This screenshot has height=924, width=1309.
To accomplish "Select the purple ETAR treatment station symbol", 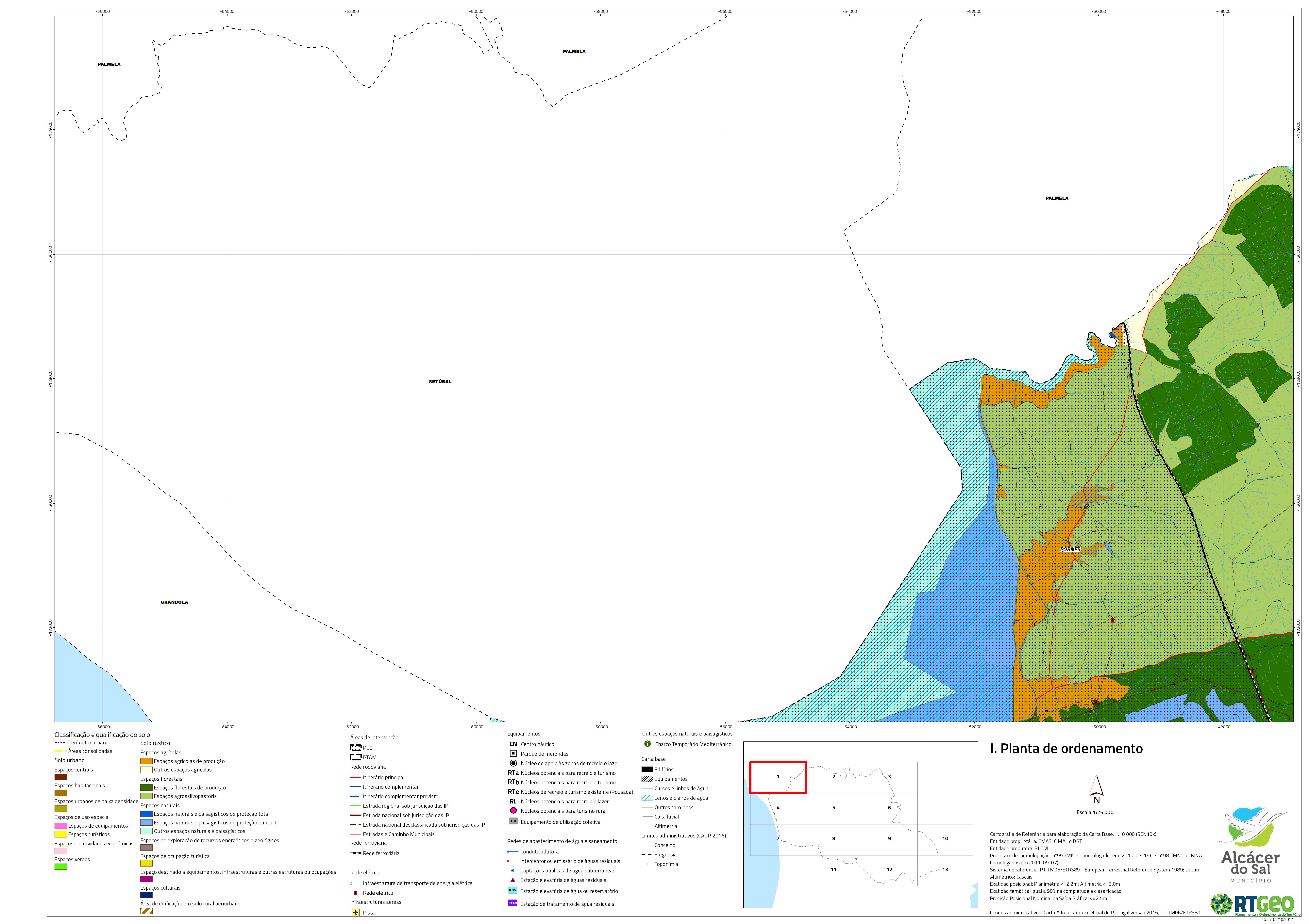I will [512, 903].
